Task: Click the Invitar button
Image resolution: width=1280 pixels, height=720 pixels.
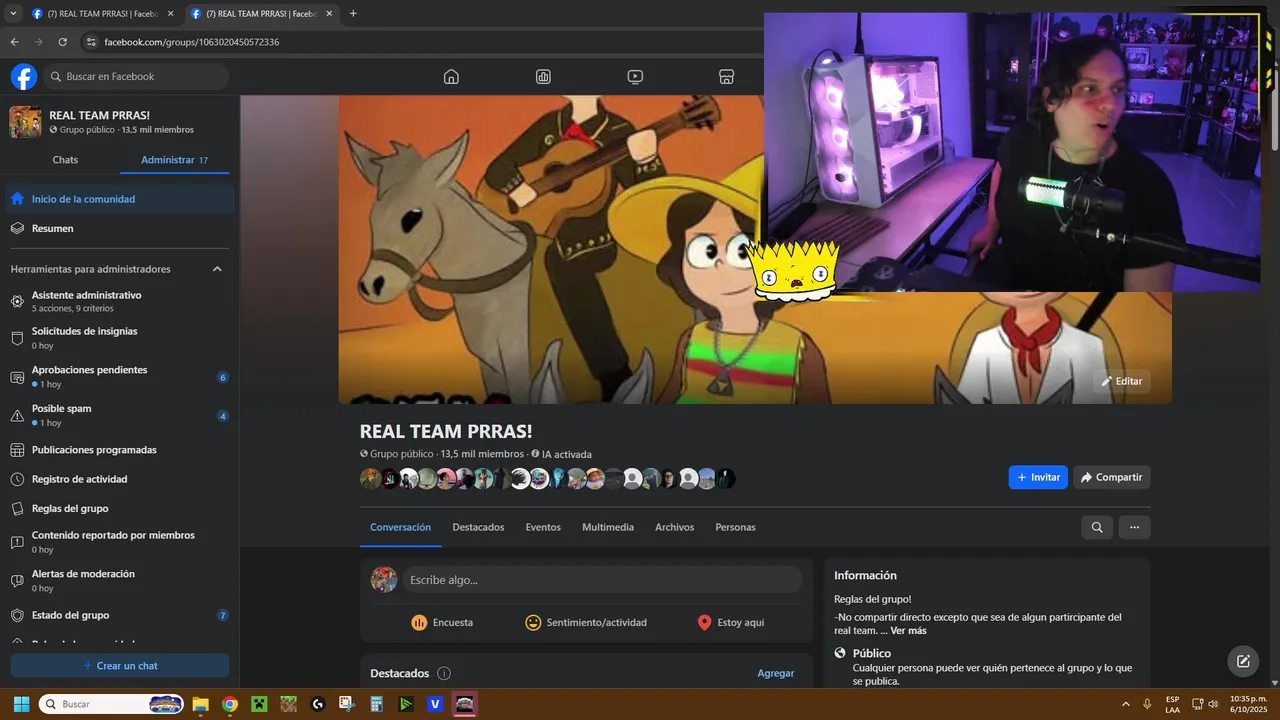Action: pyautogui.click(x=1038, y=477)
